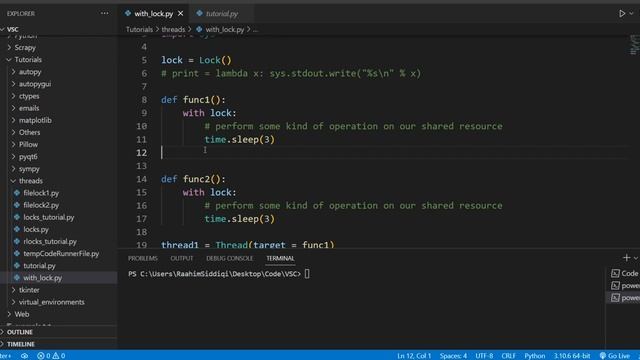The image size is (640, 360).
Task: Click with_lock.py in the breadcrumb
Action: (x=224, y=29)
